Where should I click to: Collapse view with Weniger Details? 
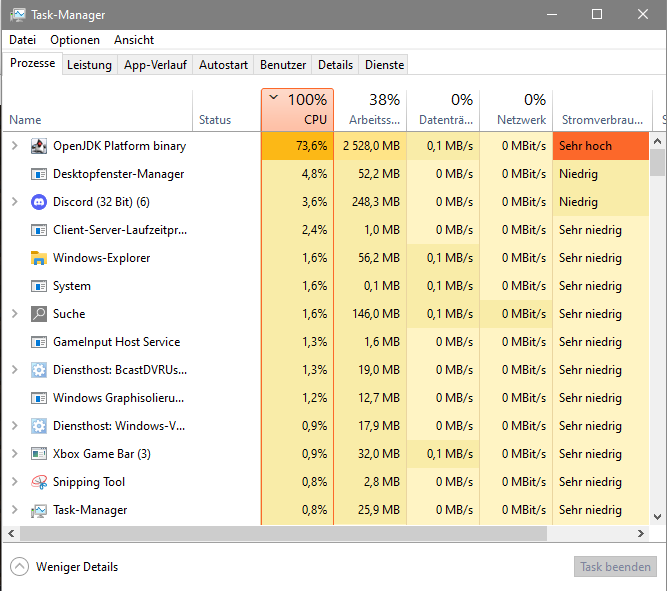click(x=64, y=567)
